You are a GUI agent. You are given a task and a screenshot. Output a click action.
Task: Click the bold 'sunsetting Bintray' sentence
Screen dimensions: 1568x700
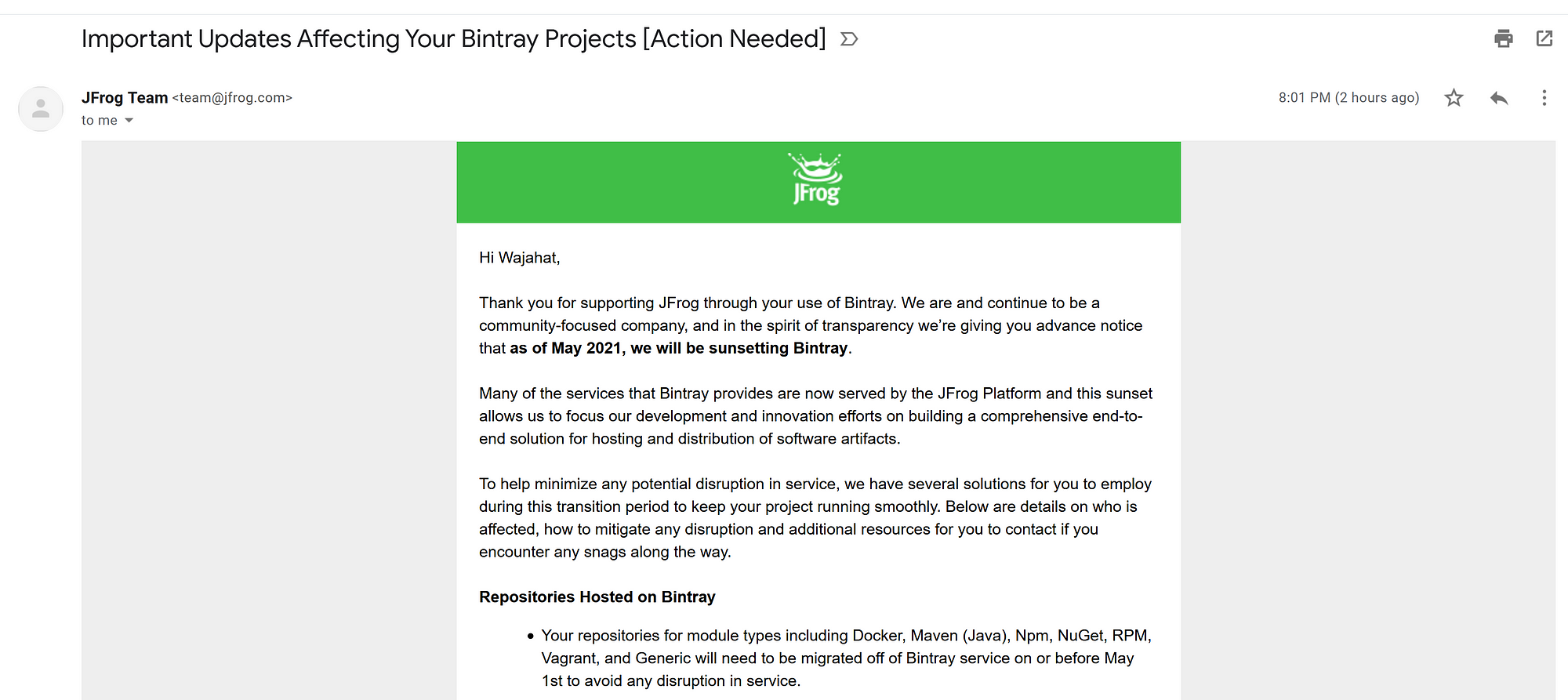[679, 348]
